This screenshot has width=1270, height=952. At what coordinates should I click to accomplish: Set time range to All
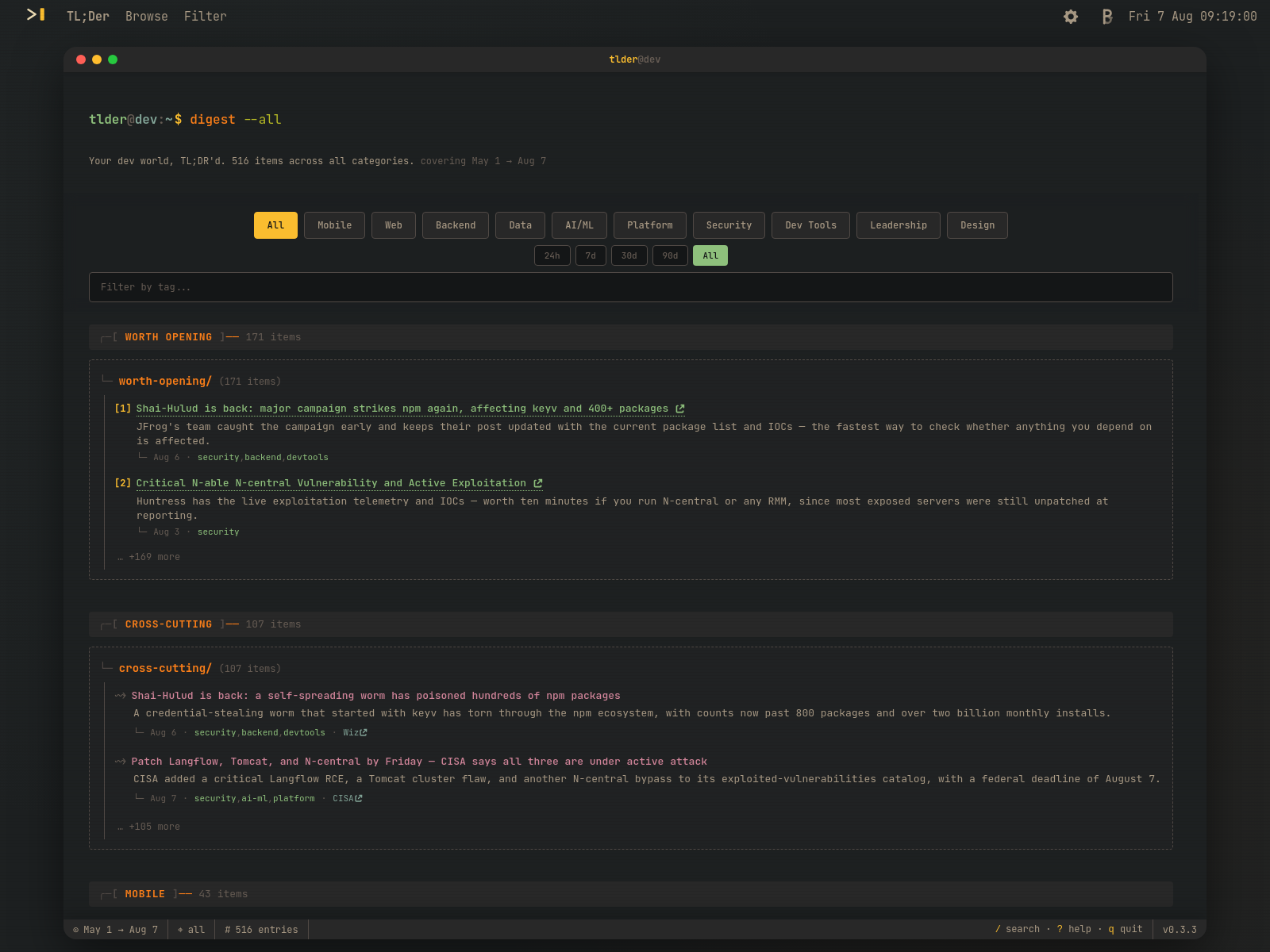click(710, 255)
